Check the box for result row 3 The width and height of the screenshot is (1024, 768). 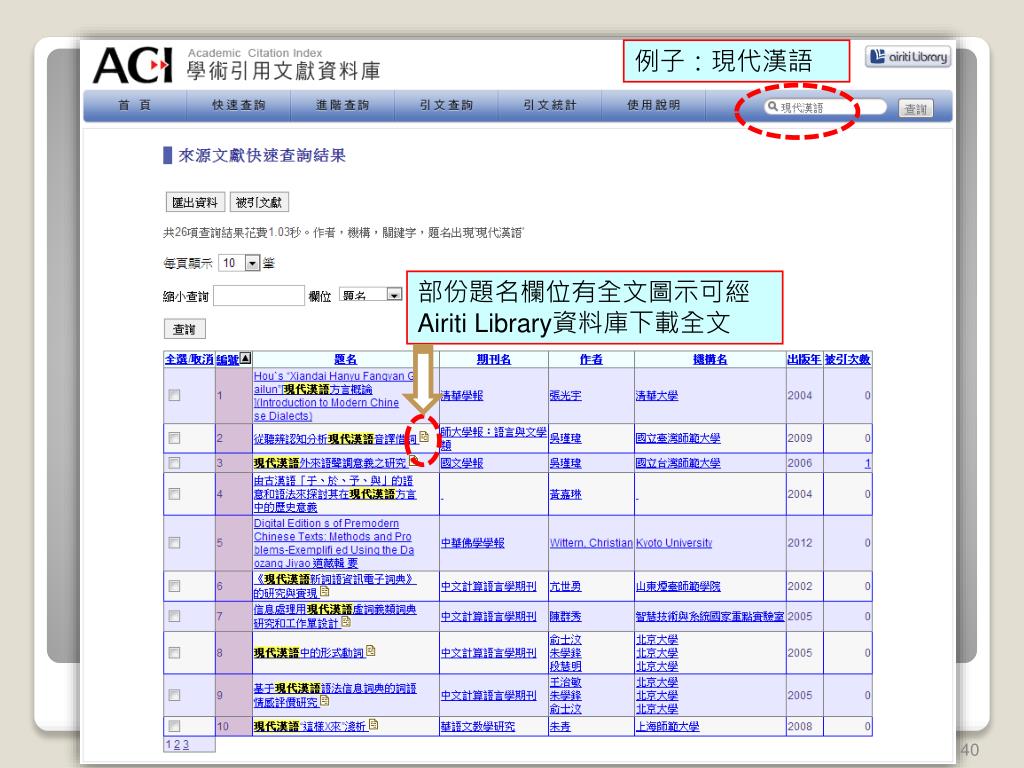point(174,462)
